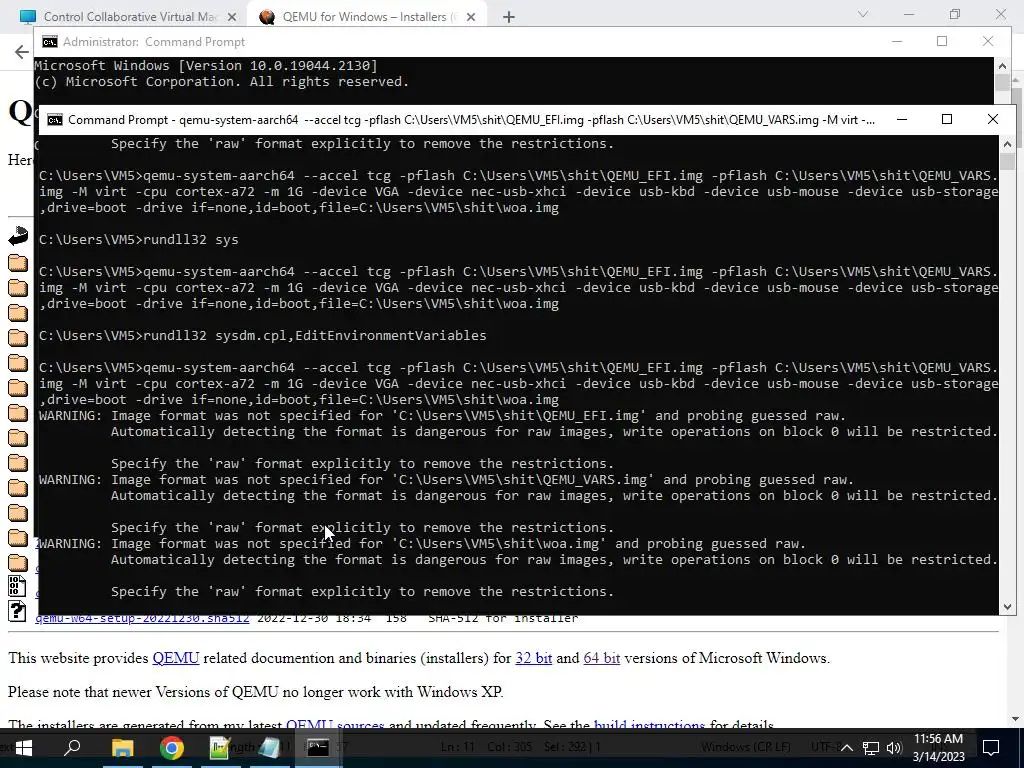Open File Explorer from the taskbar

[x=122, y=747]
